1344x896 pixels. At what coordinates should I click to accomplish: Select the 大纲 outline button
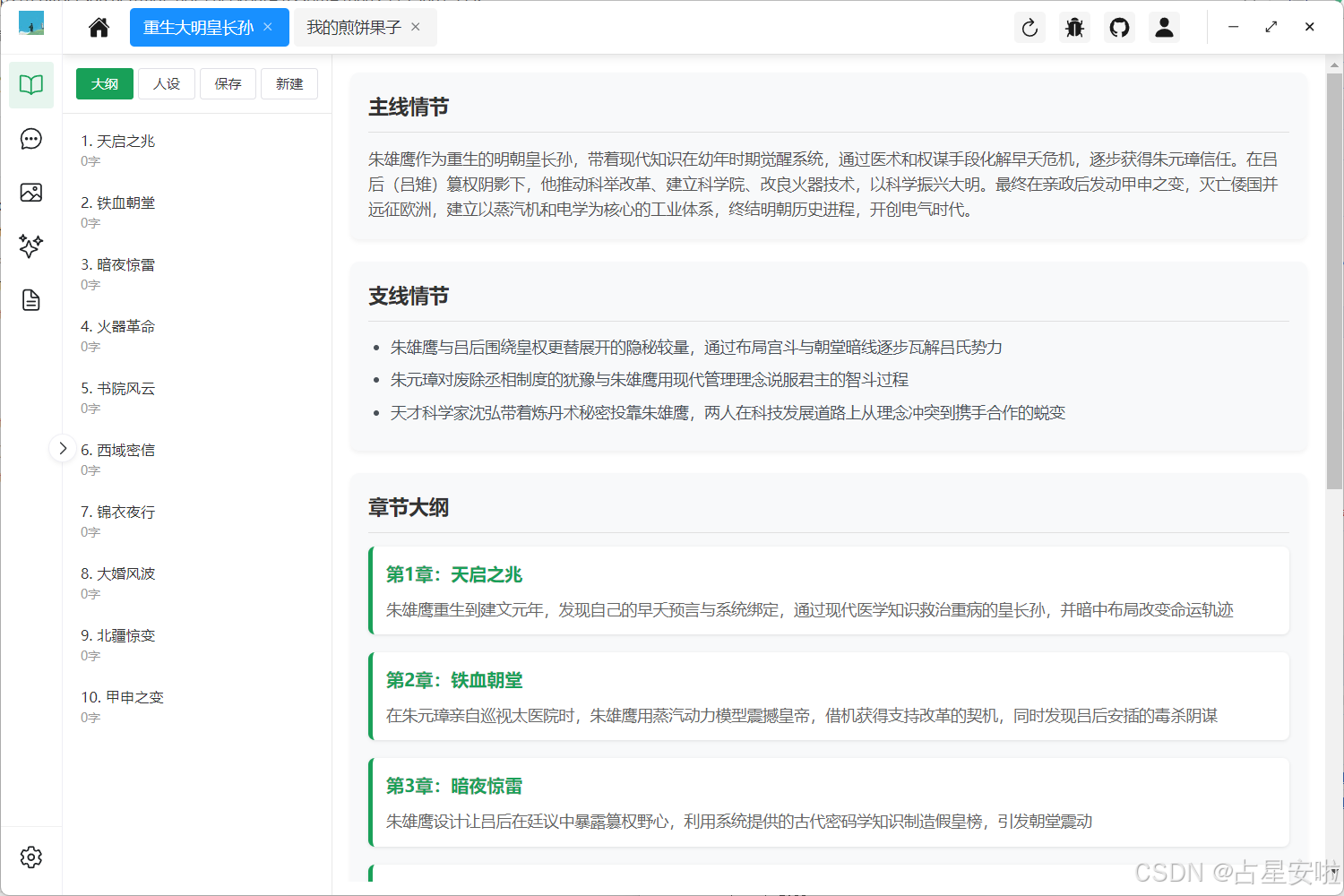pos(105,83)
